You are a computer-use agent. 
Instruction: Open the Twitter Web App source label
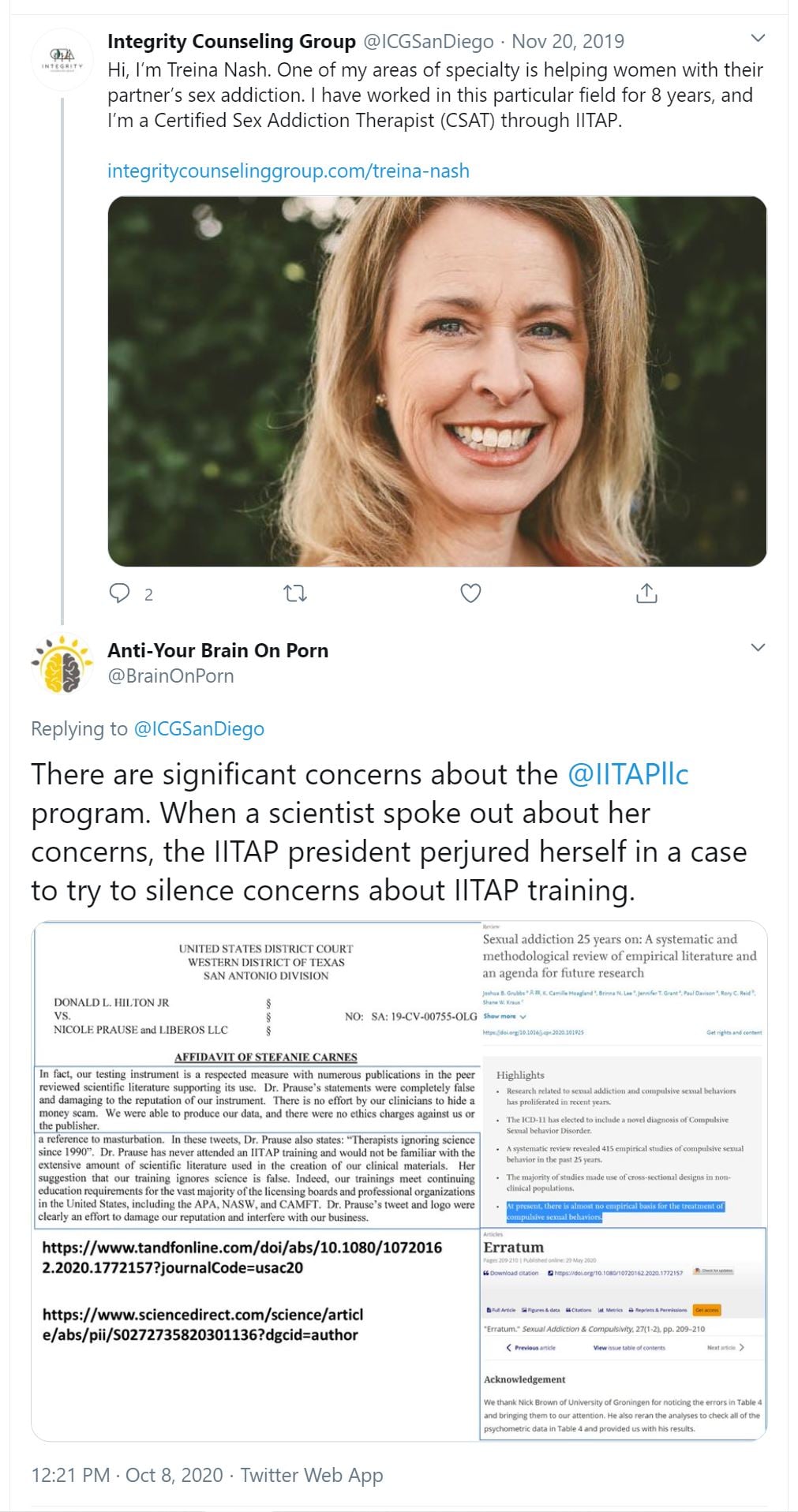312,1475
